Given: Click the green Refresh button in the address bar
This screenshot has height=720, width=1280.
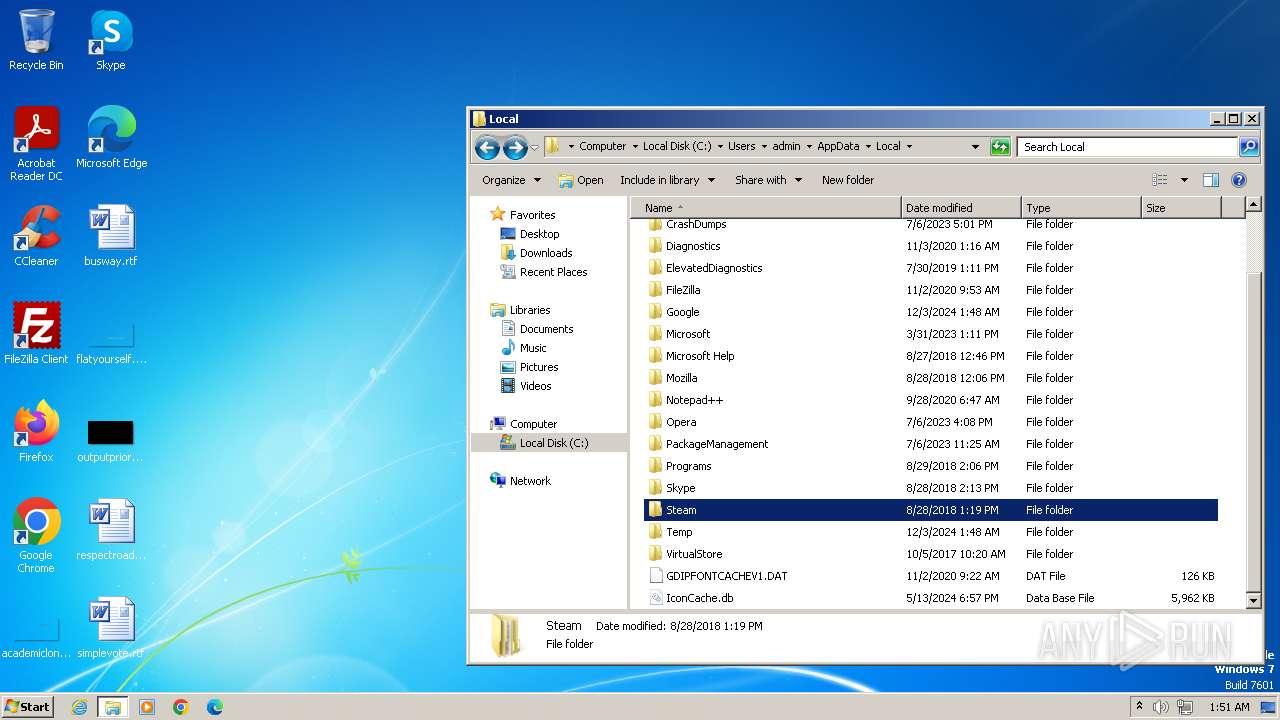Looking at the screenshot, I should pos(1000,147).
